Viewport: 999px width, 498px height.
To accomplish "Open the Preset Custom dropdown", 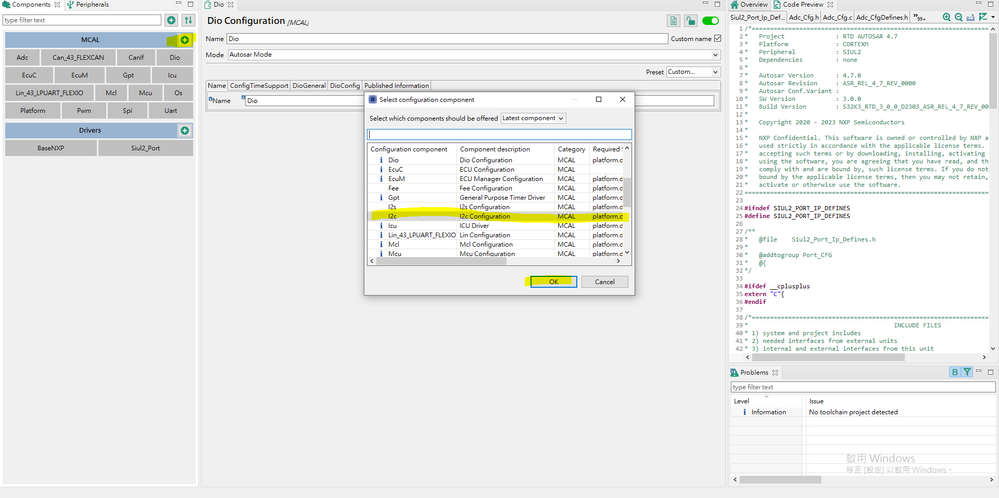I will 693,72.
